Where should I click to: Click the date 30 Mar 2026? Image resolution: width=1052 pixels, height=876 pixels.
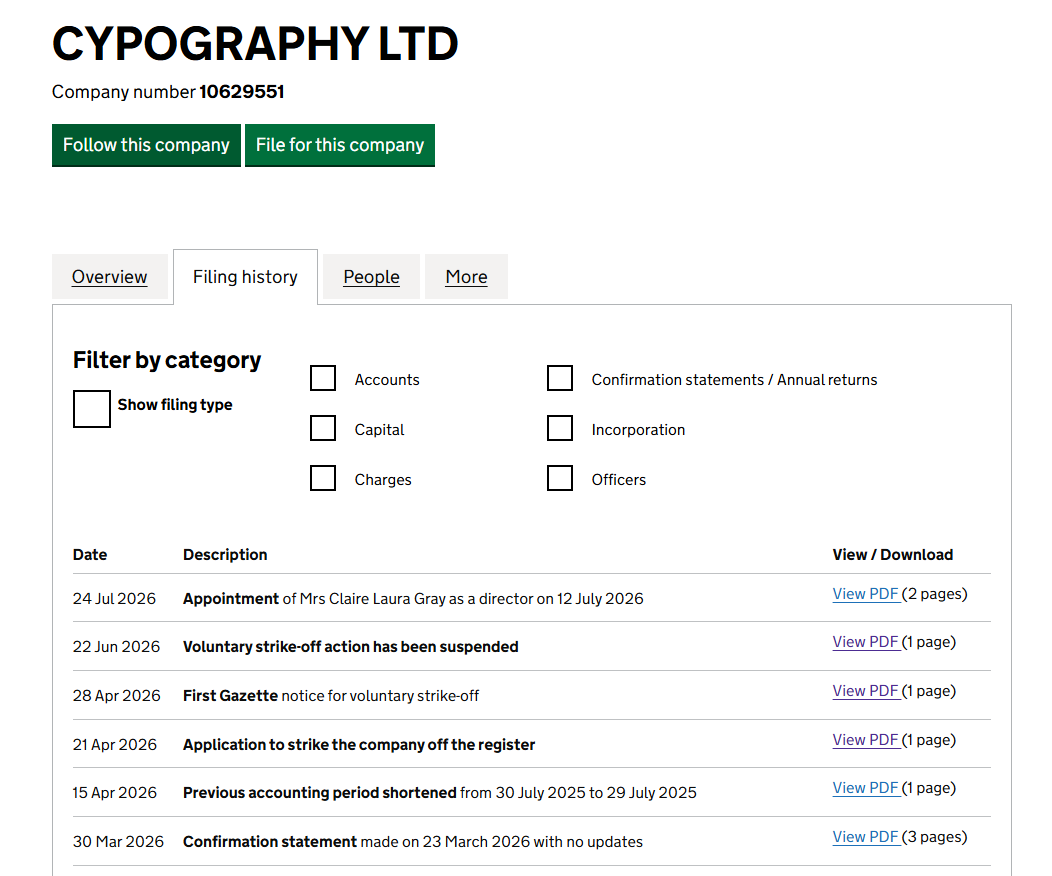[x=118, y=842]
